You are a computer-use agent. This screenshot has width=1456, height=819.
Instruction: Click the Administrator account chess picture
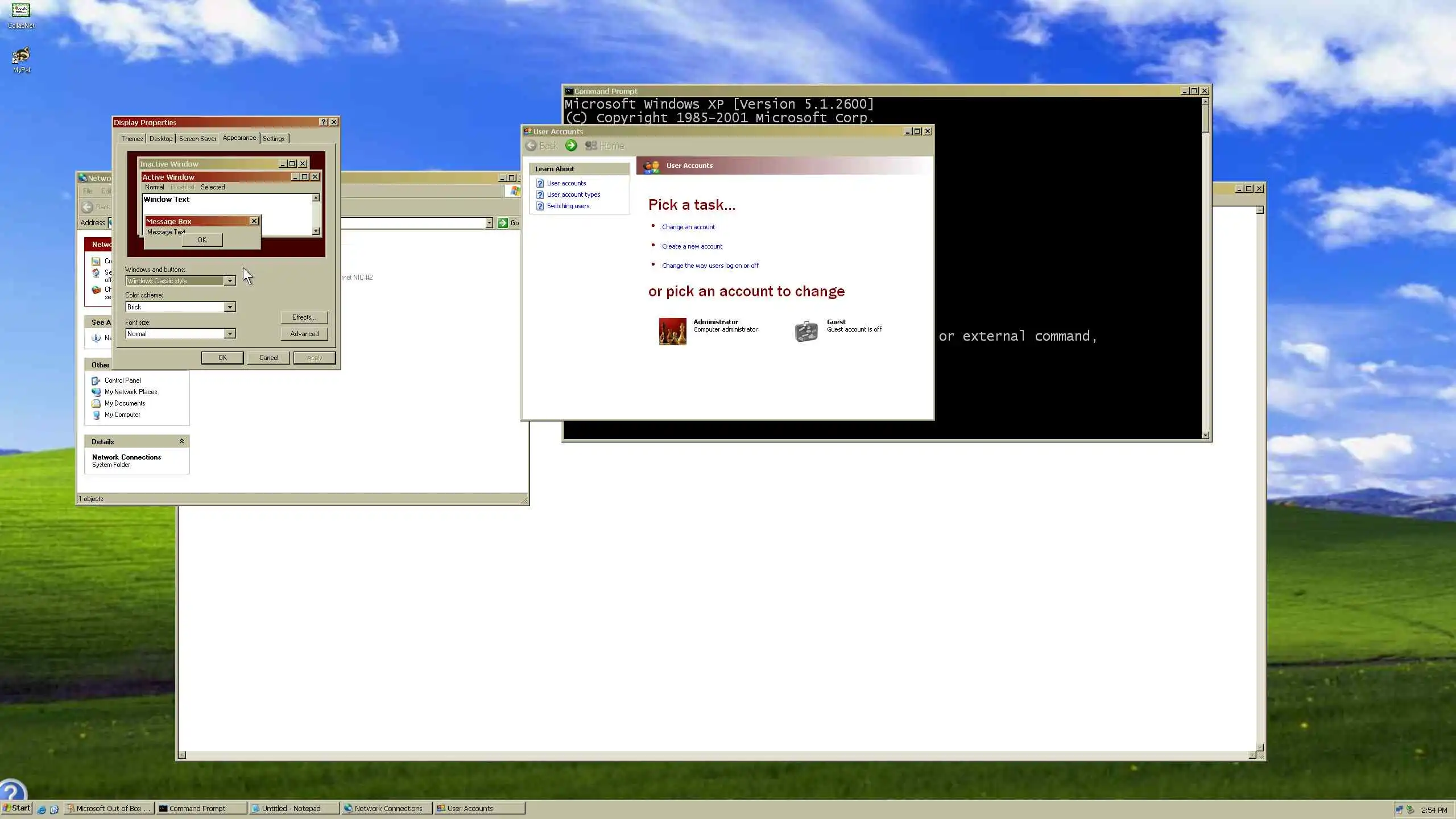coord(672,331)
